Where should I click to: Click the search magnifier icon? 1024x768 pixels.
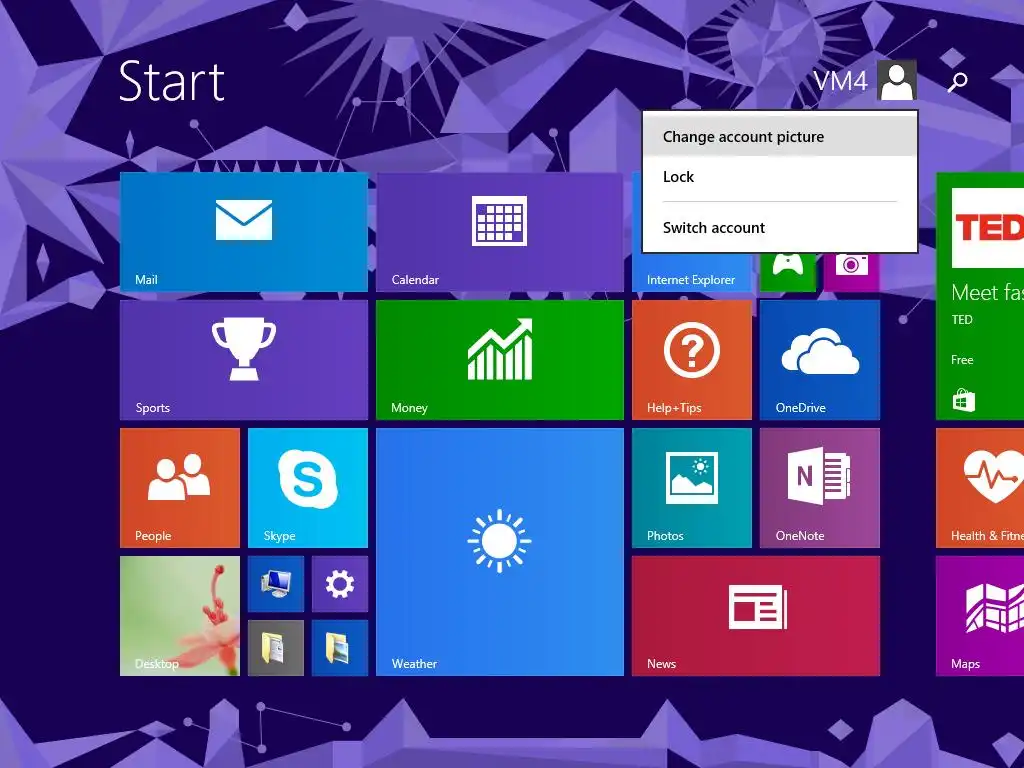(x=957, y=82)
